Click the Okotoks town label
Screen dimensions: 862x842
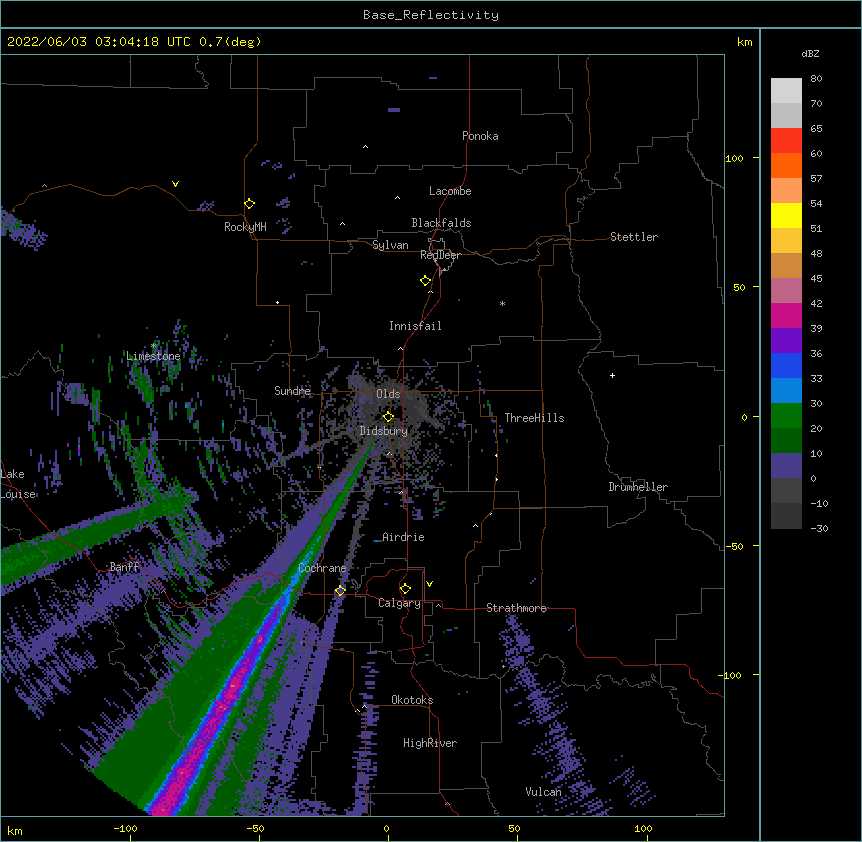pyautogui.click(x=412, y=700)
